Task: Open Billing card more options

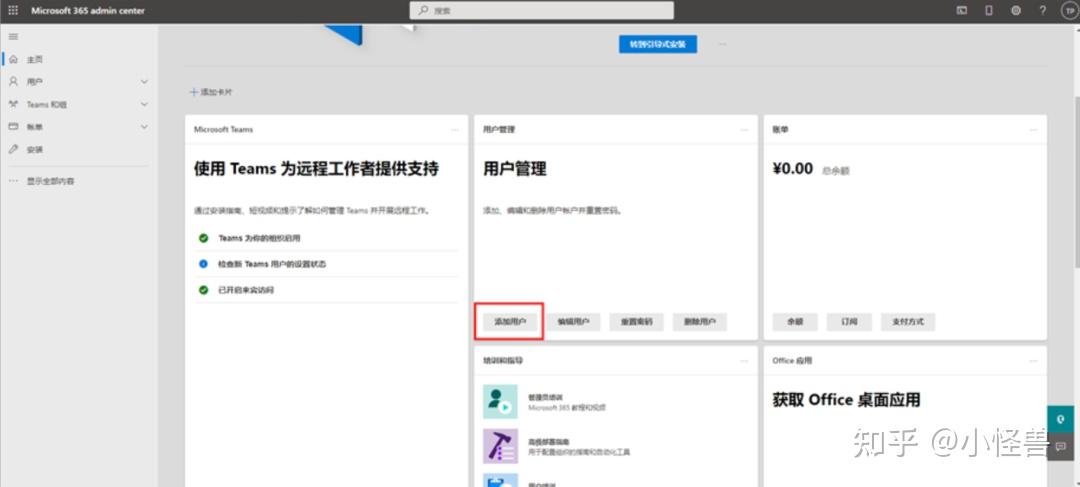Action: 1033,129
